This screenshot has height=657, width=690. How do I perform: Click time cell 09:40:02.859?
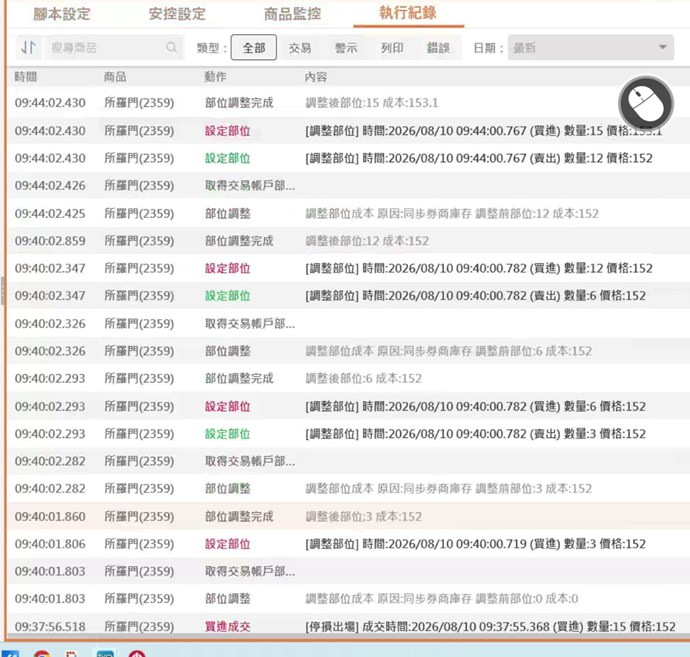pyautogui.click(x=50, y=241)
